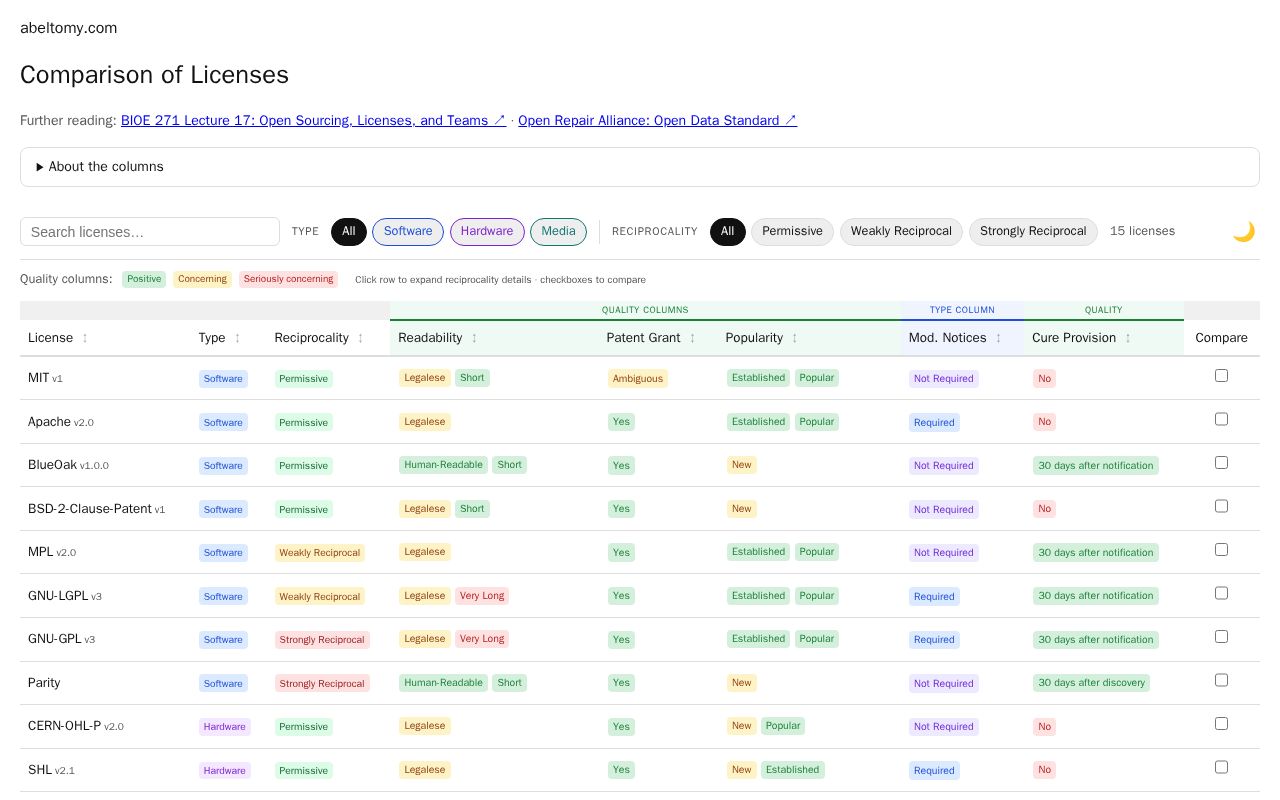Sort by Type column arrow icon
The width and height of the screenshot is (1280, 800).
tap(237, 338)
